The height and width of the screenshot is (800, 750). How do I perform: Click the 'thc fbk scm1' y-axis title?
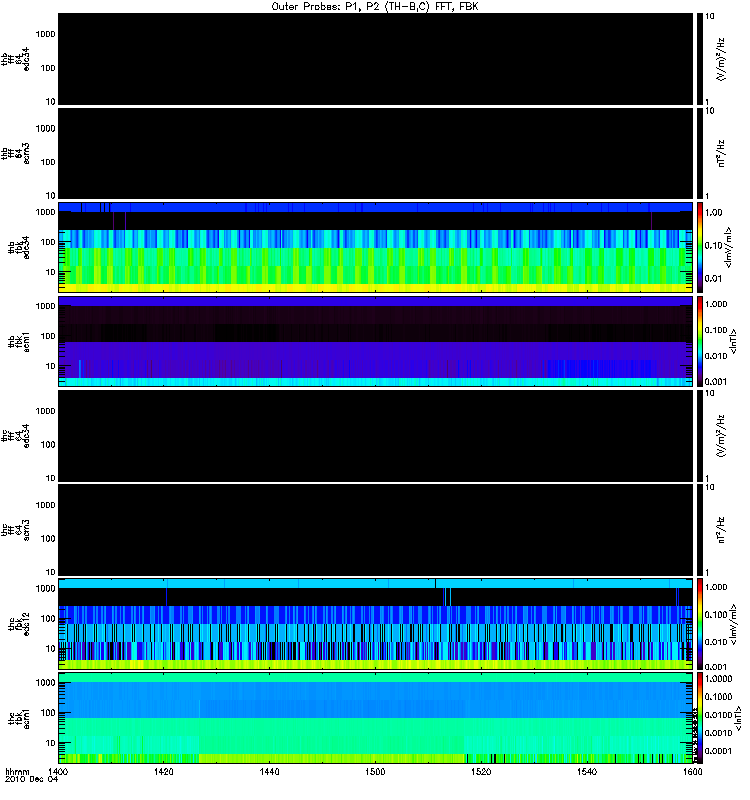tap(19, 718)
